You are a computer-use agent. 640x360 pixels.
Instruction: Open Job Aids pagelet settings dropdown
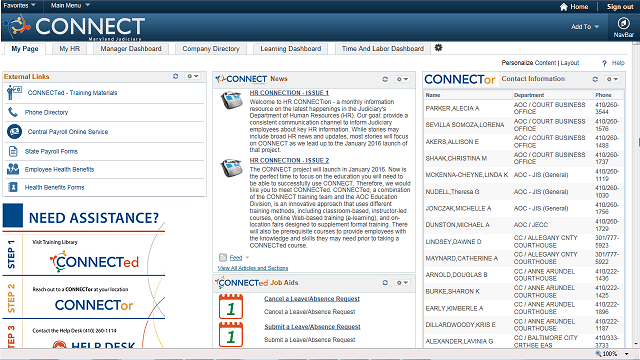coord(402,282)
